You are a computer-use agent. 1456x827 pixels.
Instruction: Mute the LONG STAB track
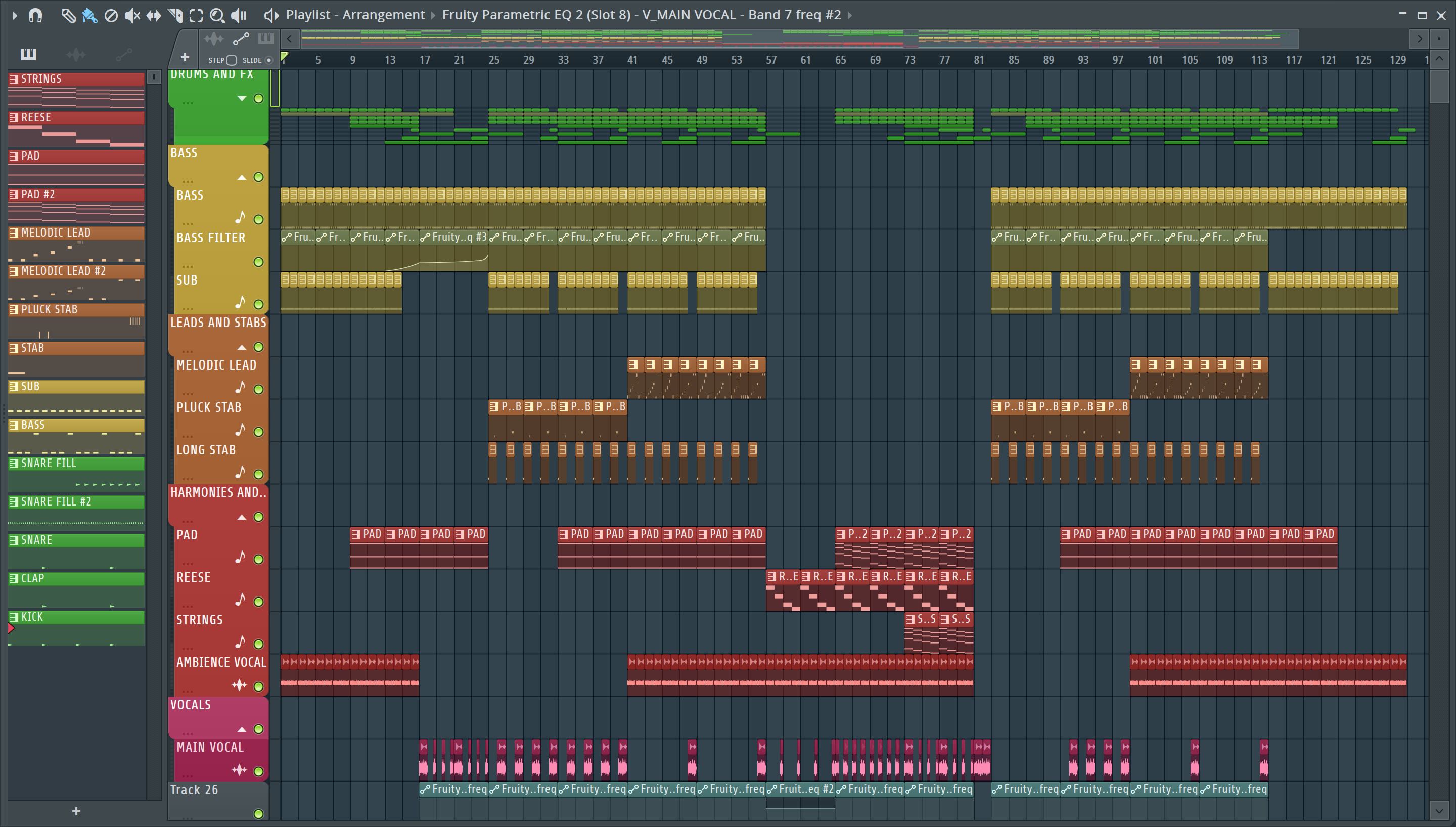click(258, 474)
